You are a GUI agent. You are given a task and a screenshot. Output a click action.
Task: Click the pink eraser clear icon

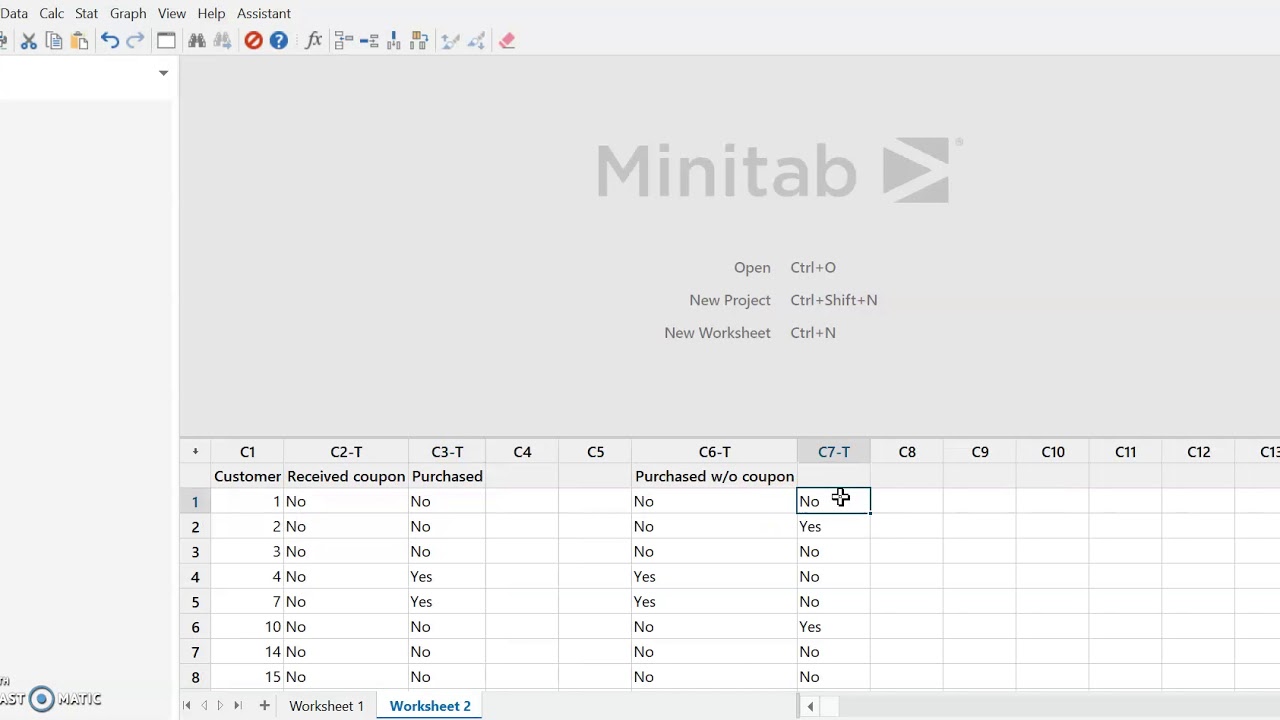(x=507, y=41)
